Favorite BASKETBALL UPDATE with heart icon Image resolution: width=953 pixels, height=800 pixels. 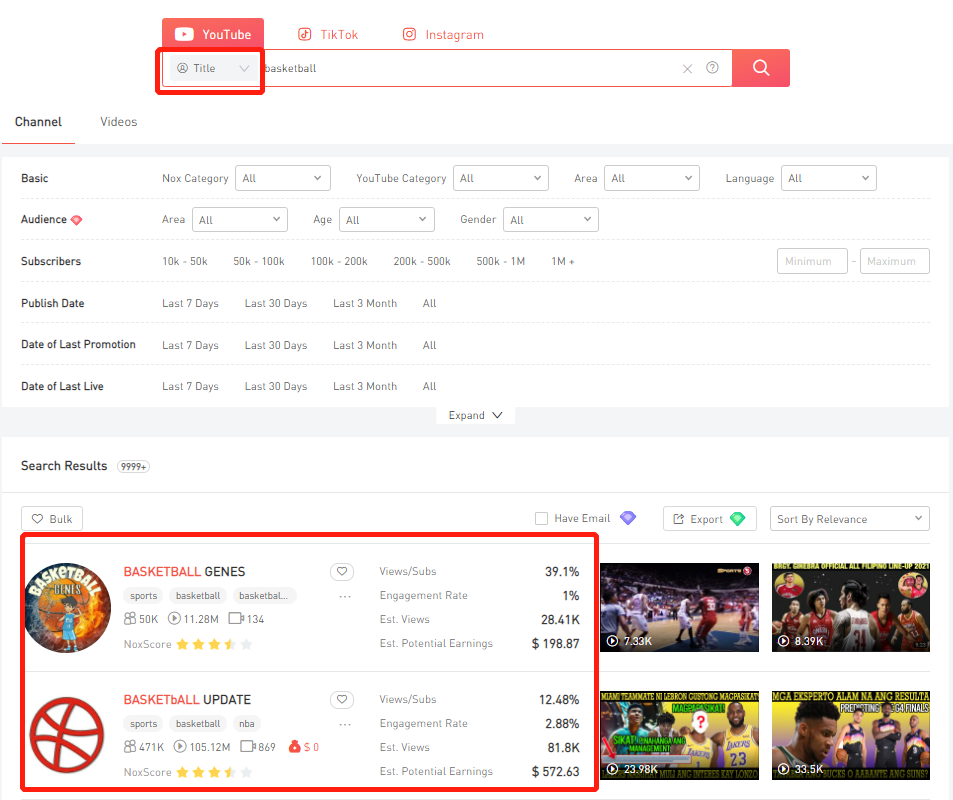pos(342,700)
